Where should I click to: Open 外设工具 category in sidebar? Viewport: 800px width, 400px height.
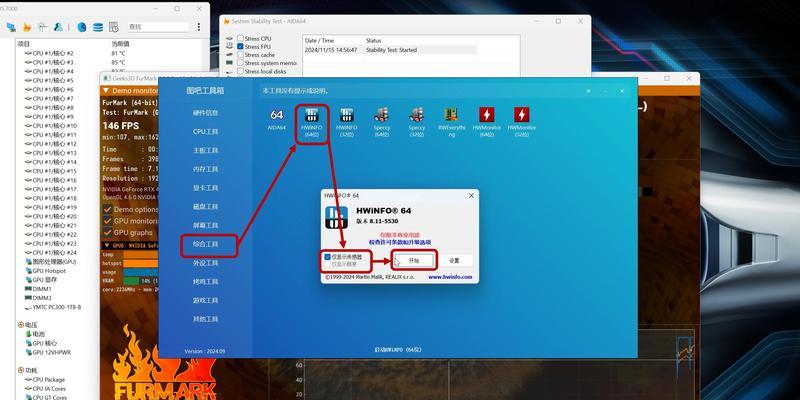coord(205,263)
